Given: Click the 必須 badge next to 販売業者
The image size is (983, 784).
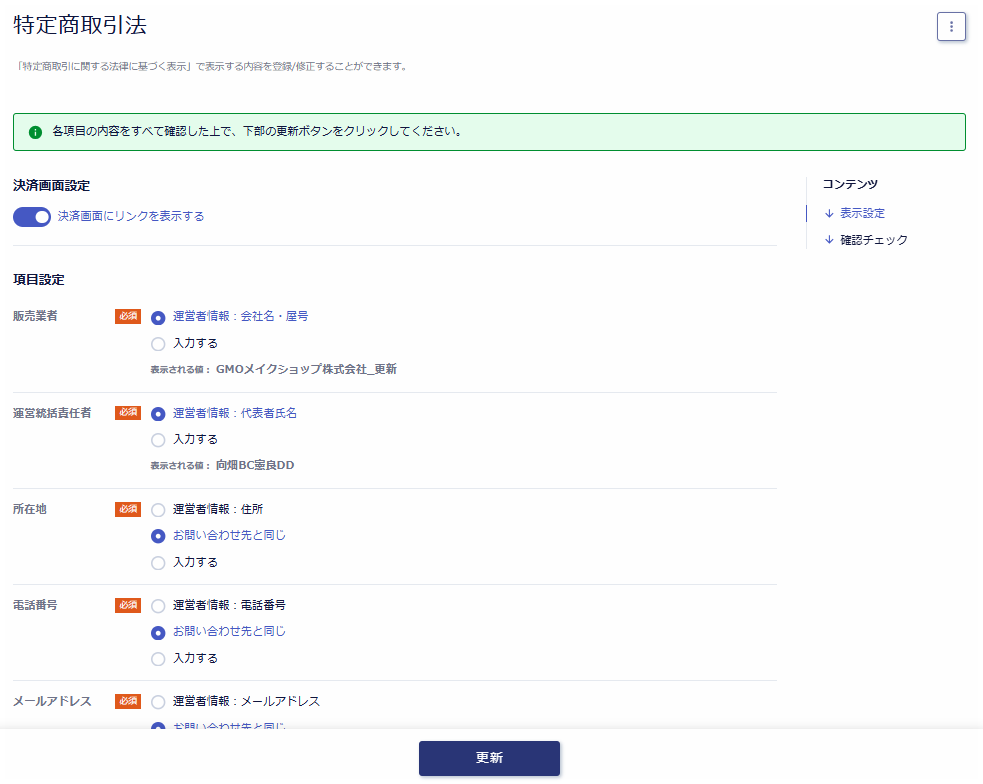Looking at the screenshot, I should [x=128, y=316].
